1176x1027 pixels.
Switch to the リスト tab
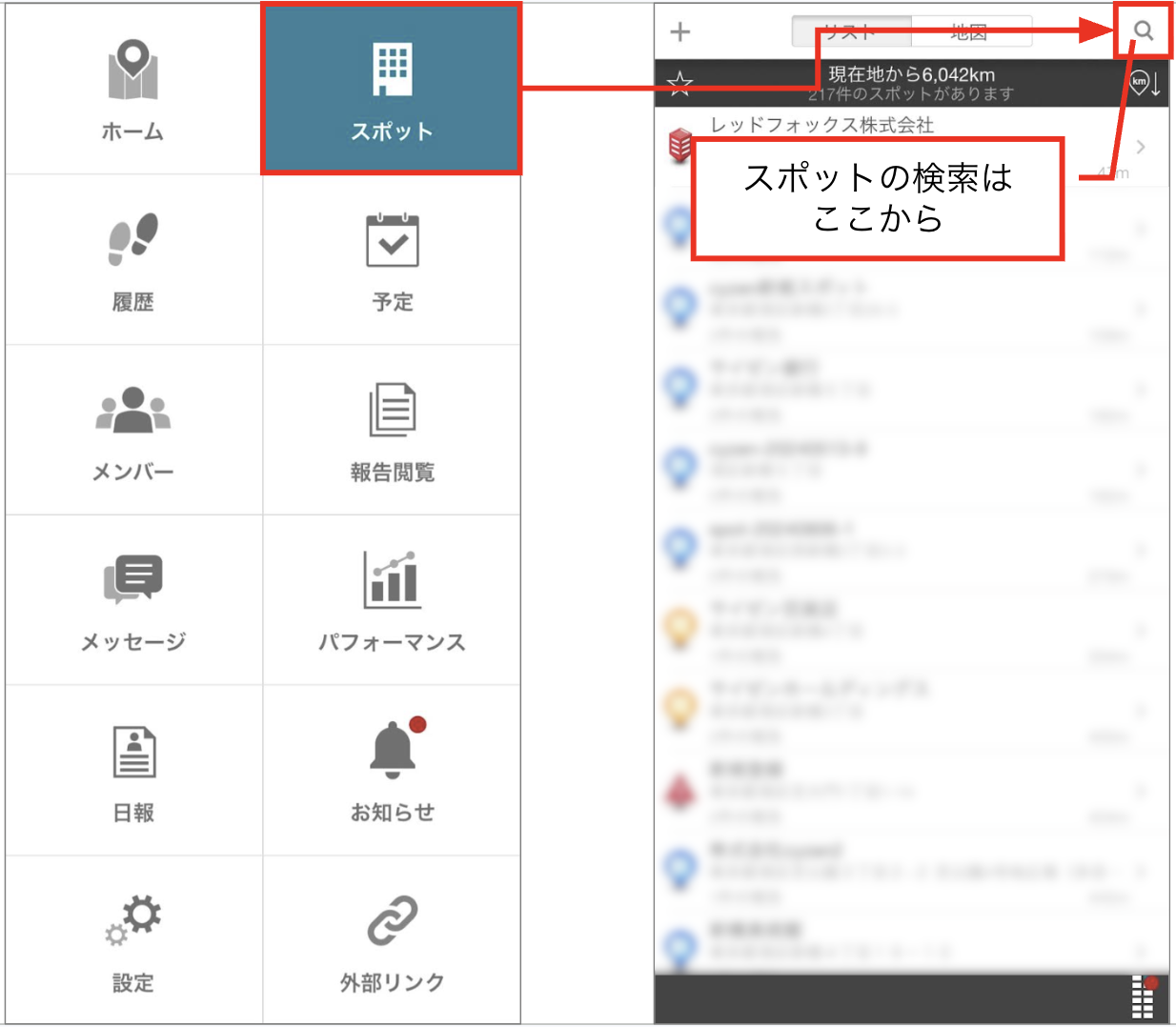point(851,31)
